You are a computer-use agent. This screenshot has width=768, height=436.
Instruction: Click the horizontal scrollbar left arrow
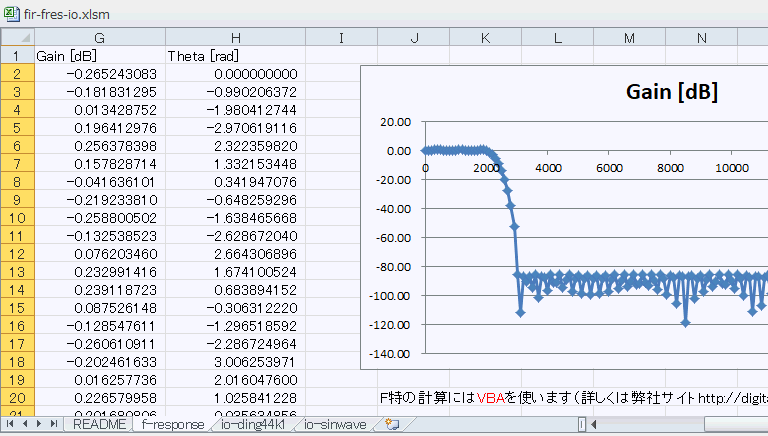pyautogui.click(x=594, y=424)
